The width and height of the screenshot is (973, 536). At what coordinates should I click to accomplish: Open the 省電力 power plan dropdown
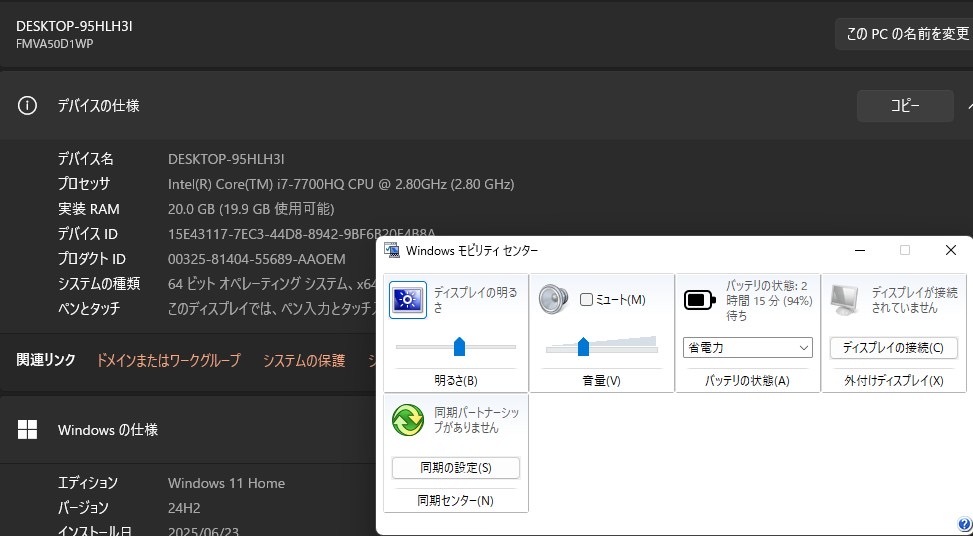coord(747,347)
